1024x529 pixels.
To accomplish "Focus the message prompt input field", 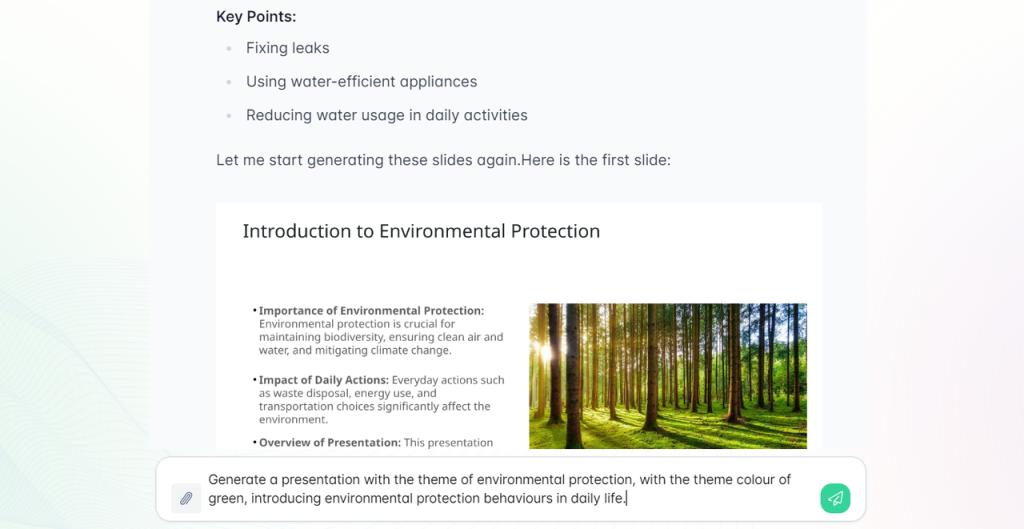I will [x=500, y=488].
